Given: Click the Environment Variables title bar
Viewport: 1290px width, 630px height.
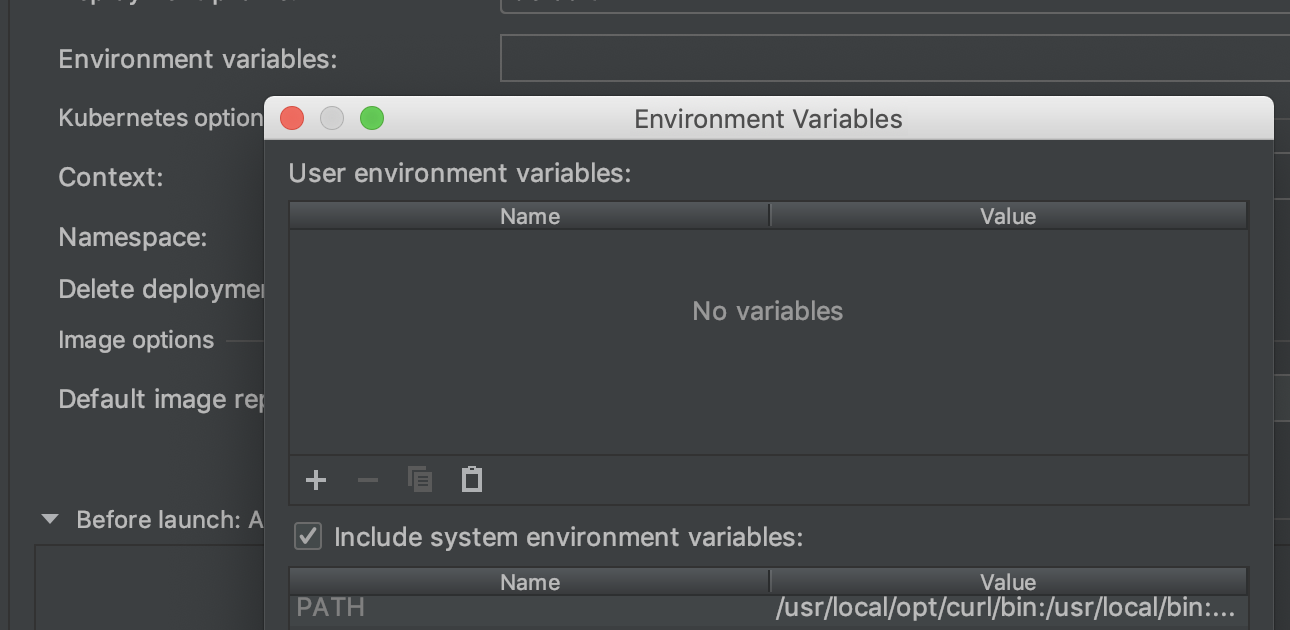Looking at the screenshot, I should (767, 118).
